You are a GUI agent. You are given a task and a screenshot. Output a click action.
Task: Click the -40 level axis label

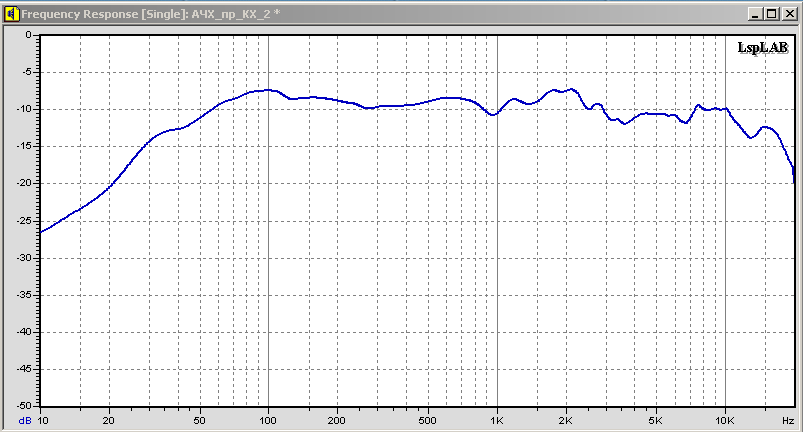[x=24, y=332]
